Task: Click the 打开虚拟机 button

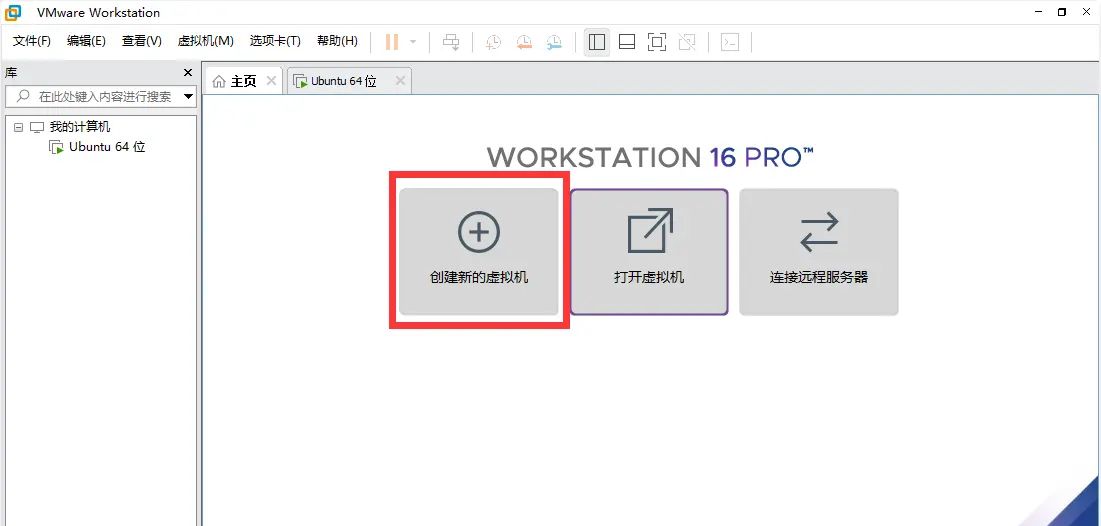Action: coord(649,251)
